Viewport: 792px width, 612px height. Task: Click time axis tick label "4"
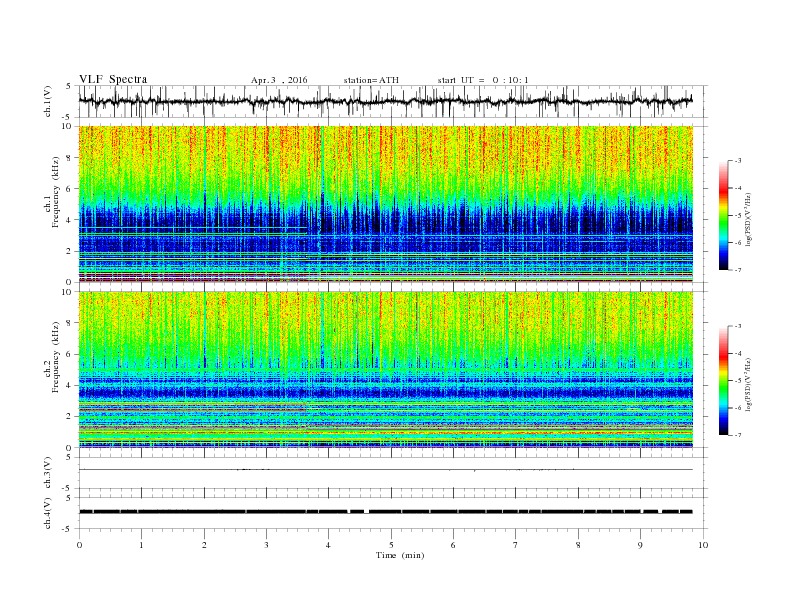(x=328, y=545)
